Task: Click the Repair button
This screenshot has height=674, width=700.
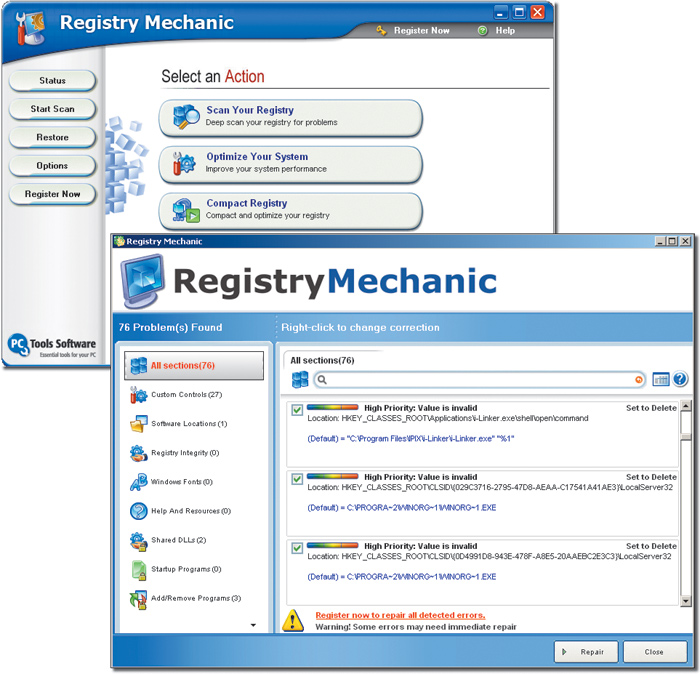Action: (x=586, y=652)
